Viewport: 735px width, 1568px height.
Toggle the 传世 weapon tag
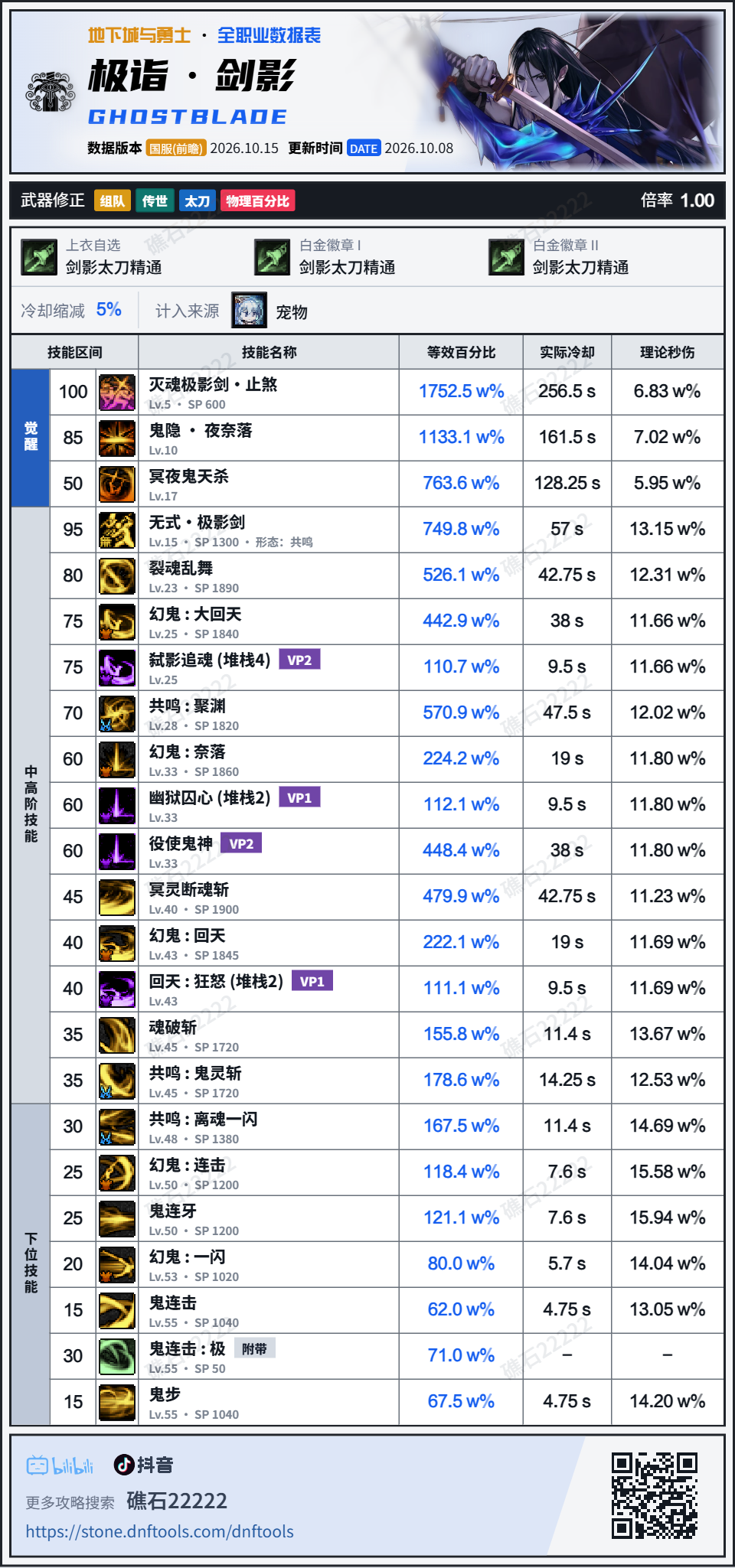tap(155, 200)
